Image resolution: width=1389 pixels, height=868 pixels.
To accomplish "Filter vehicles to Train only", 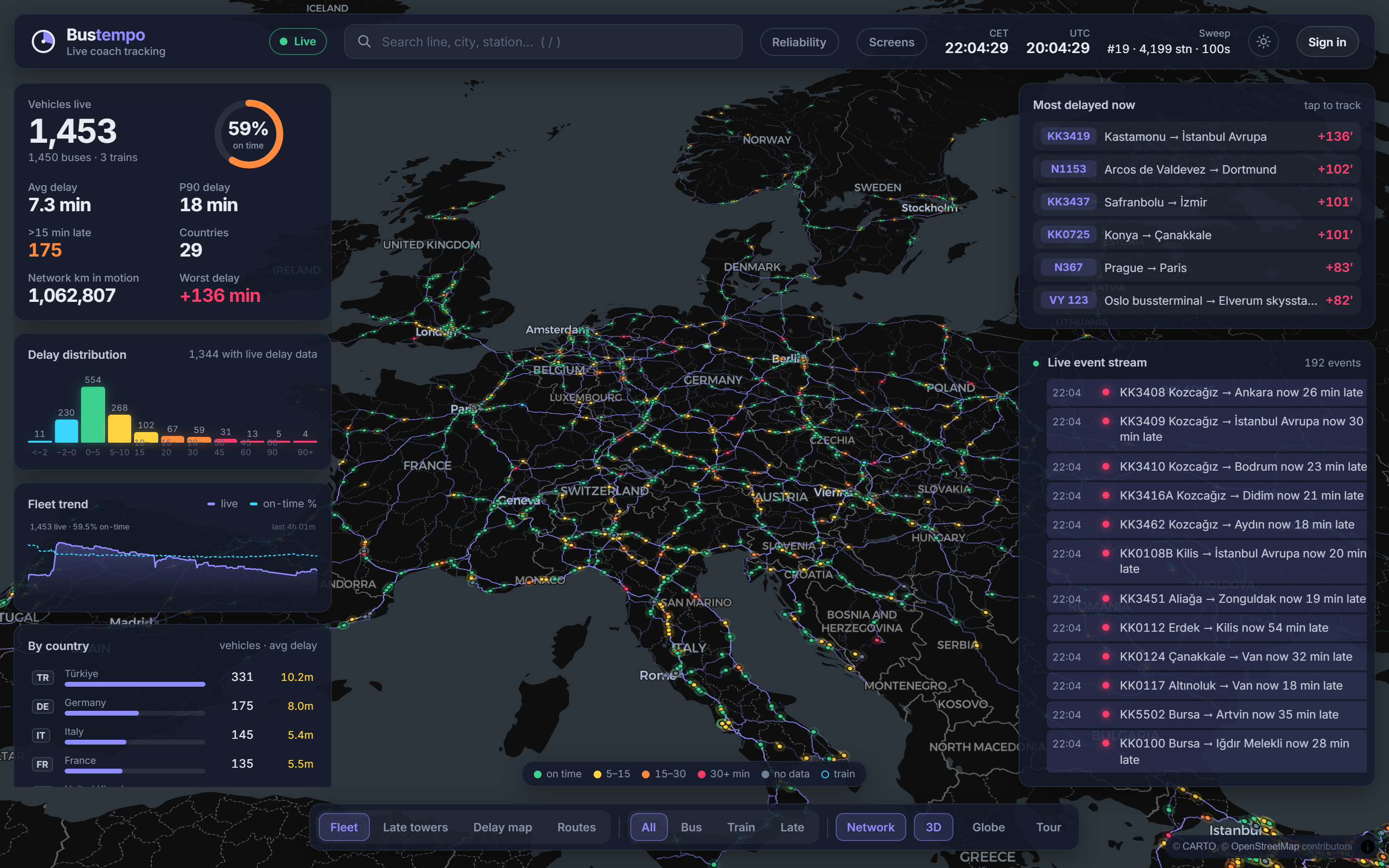I will [x=741, y=827].
